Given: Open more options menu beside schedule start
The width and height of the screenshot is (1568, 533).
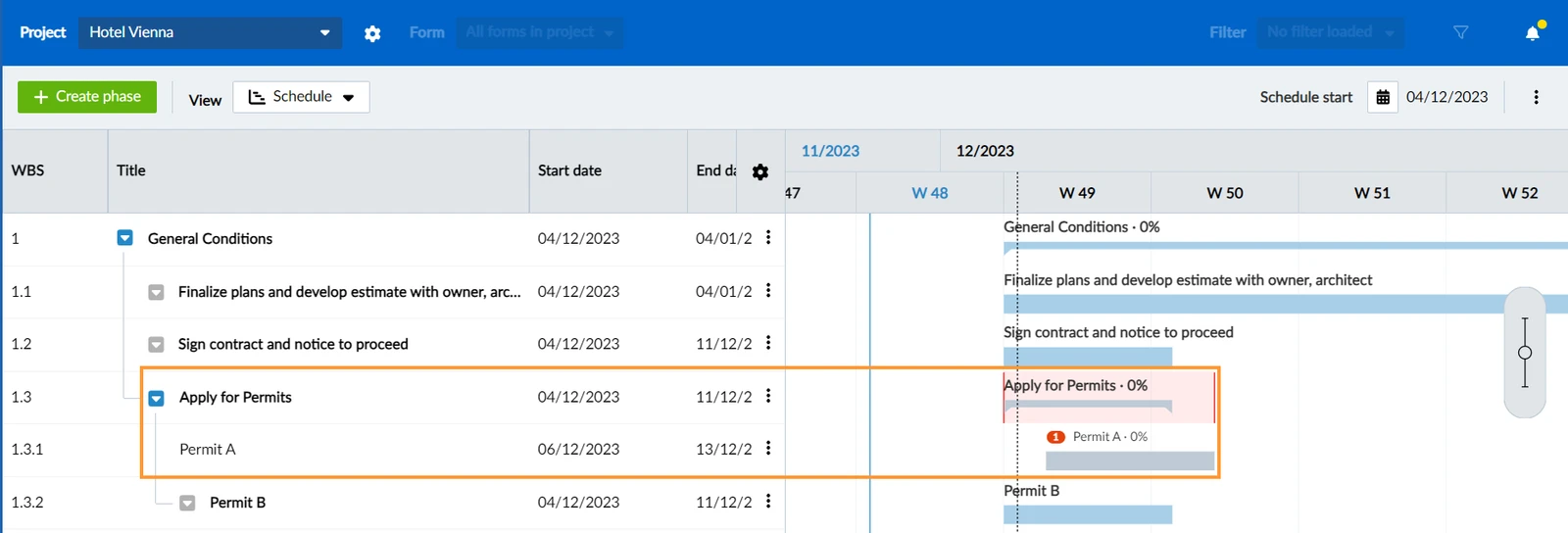Looking at the screenshot, I should pyautogui.click(x=1536, y=97).
